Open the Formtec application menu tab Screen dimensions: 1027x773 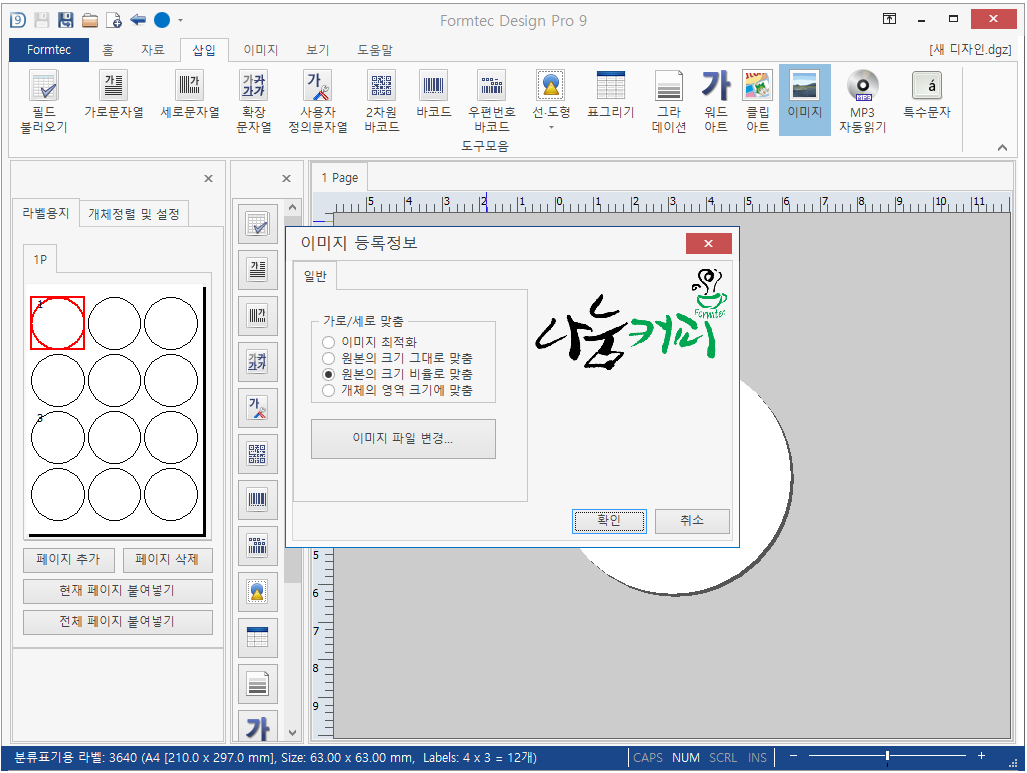point(49,50)
